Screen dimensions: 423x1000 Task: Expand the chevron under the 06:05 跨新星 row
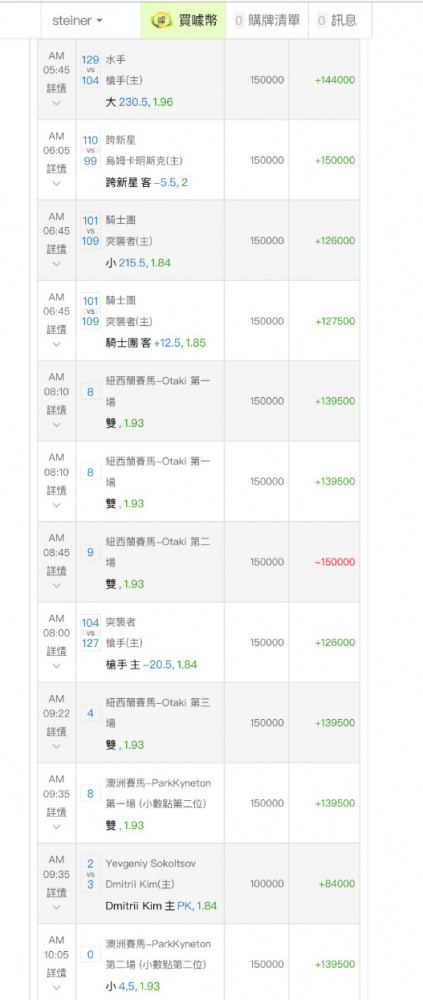click(57, 183)
